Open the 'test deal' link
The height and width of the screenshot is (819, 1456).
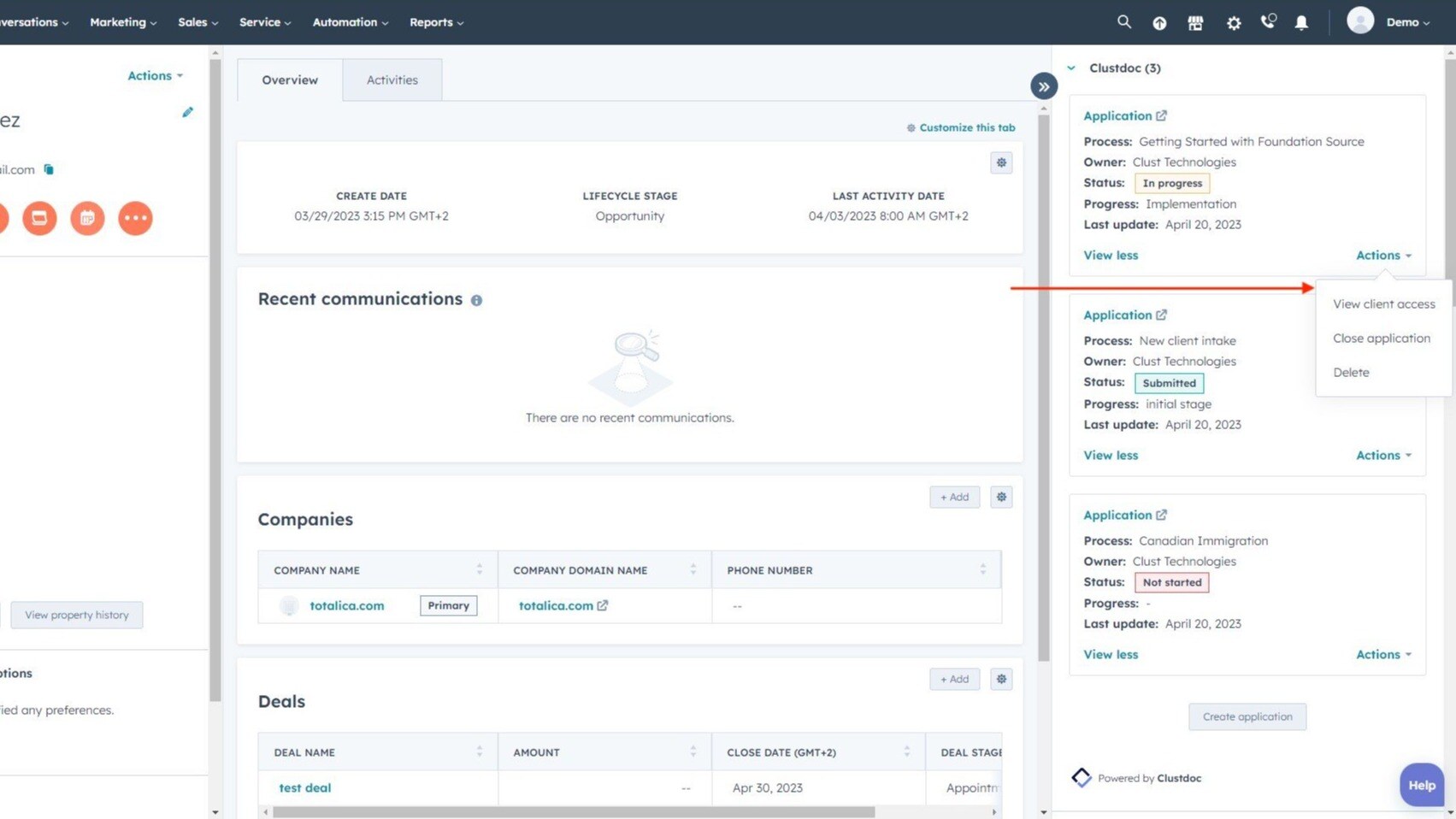coord(304,787)
